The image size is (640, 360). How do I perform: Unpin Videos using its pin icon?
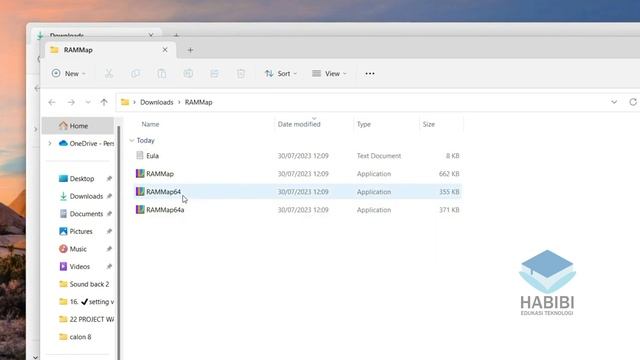(109, 267)
